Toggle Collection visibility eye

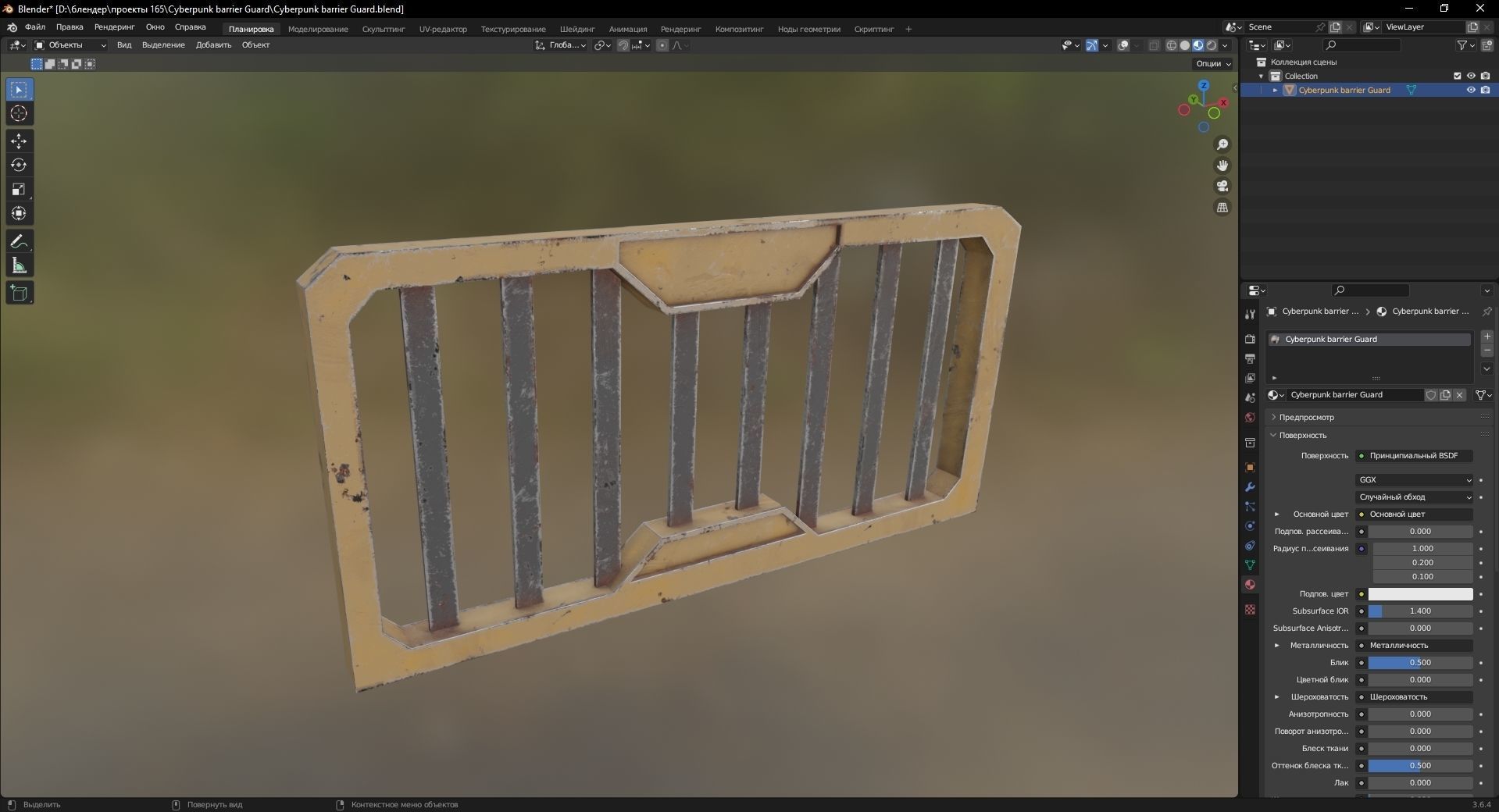tap(1471, 76)
